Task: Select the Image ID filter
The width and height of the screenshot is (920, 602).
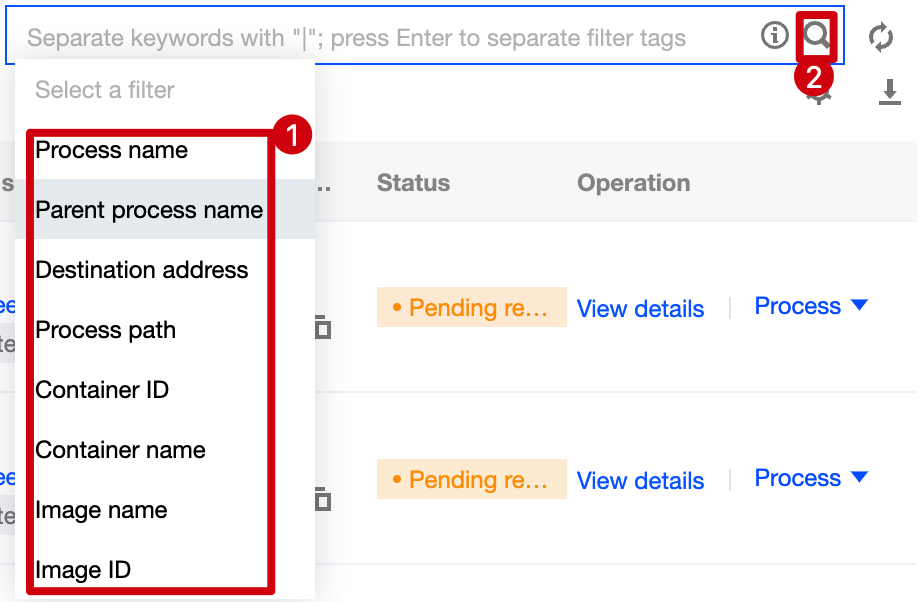Action: [x=83, y=570]
